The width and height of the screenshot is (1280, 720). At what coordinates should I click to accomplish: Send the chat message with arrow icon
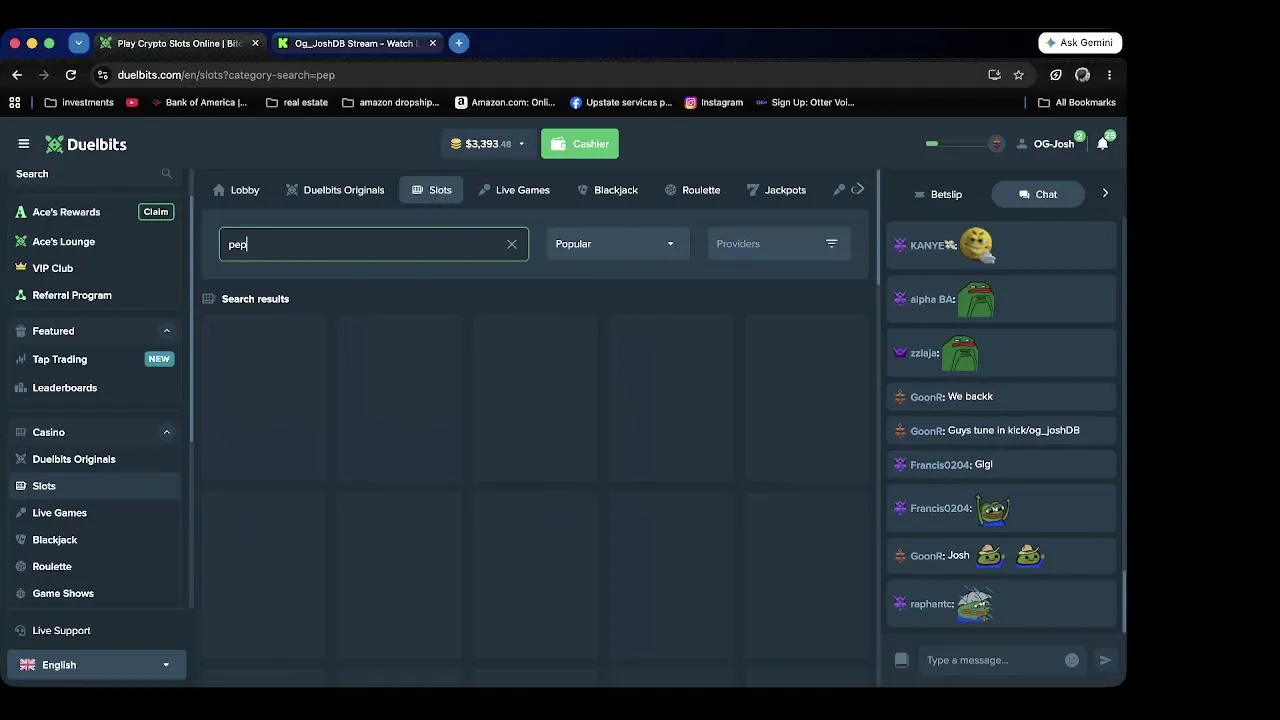tap(1105, 660)
